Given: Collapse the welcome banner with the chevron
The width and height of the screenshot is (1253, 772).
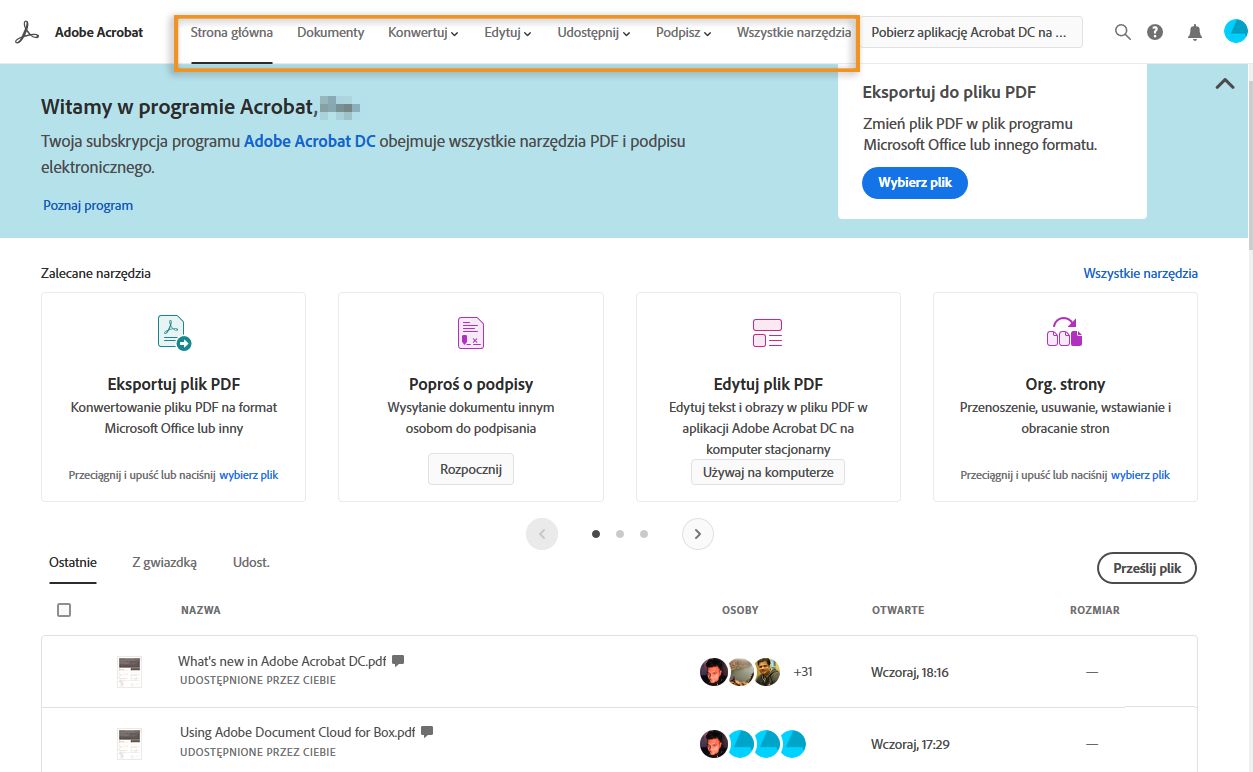Looking at the screenshot, I should click(1225, 84).
